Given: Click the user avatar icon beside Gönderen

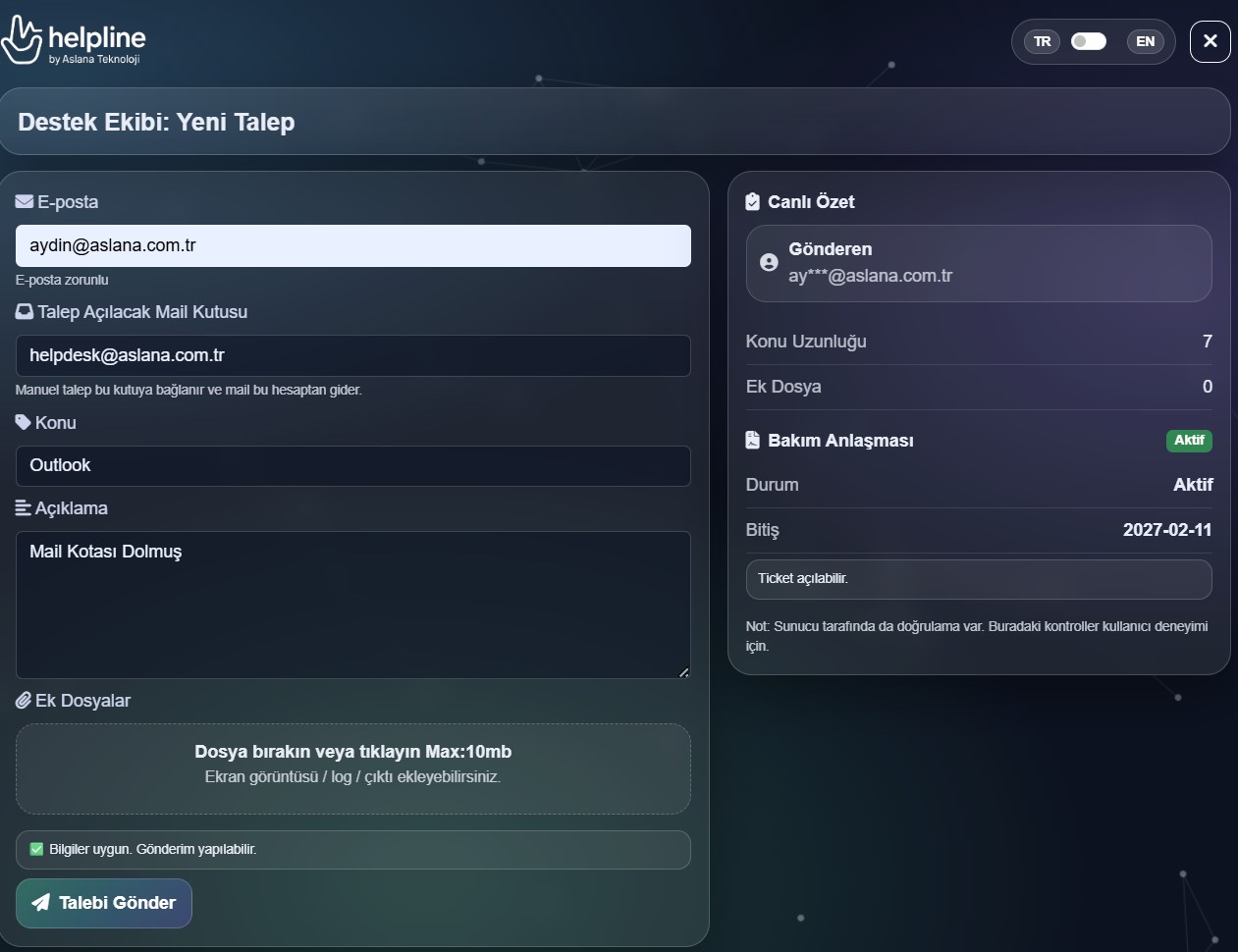Looking at the screenshot, I should [x=769, y=262].
